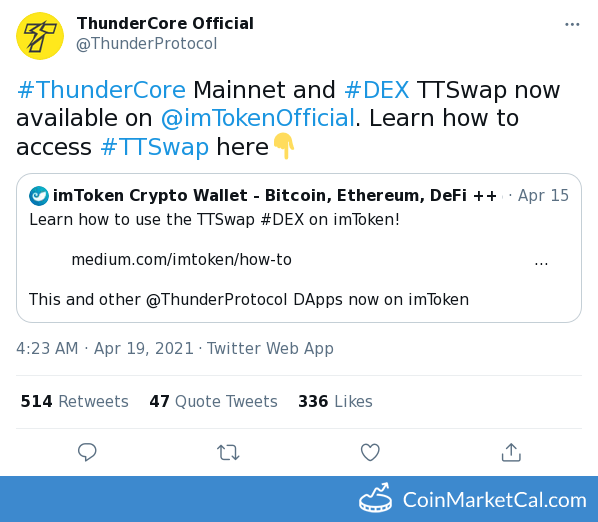The height and width of the screenshot is (522, 598).
Task: Expand the truncated medium link ellipsis
Action: [541, 263]
